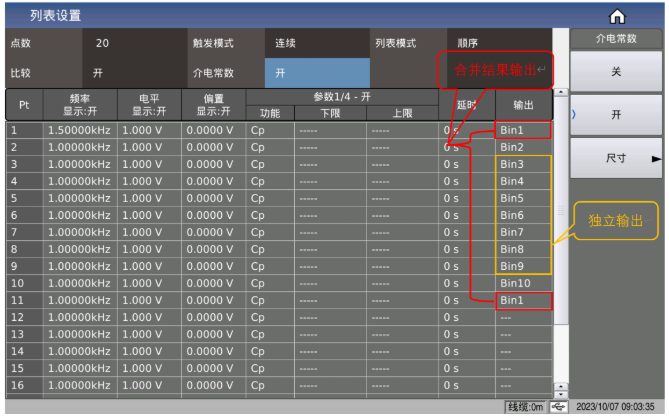The width and height of the screenshot is (669, 419).
Task: Select point number 10 row
Action: click(24, 283)
